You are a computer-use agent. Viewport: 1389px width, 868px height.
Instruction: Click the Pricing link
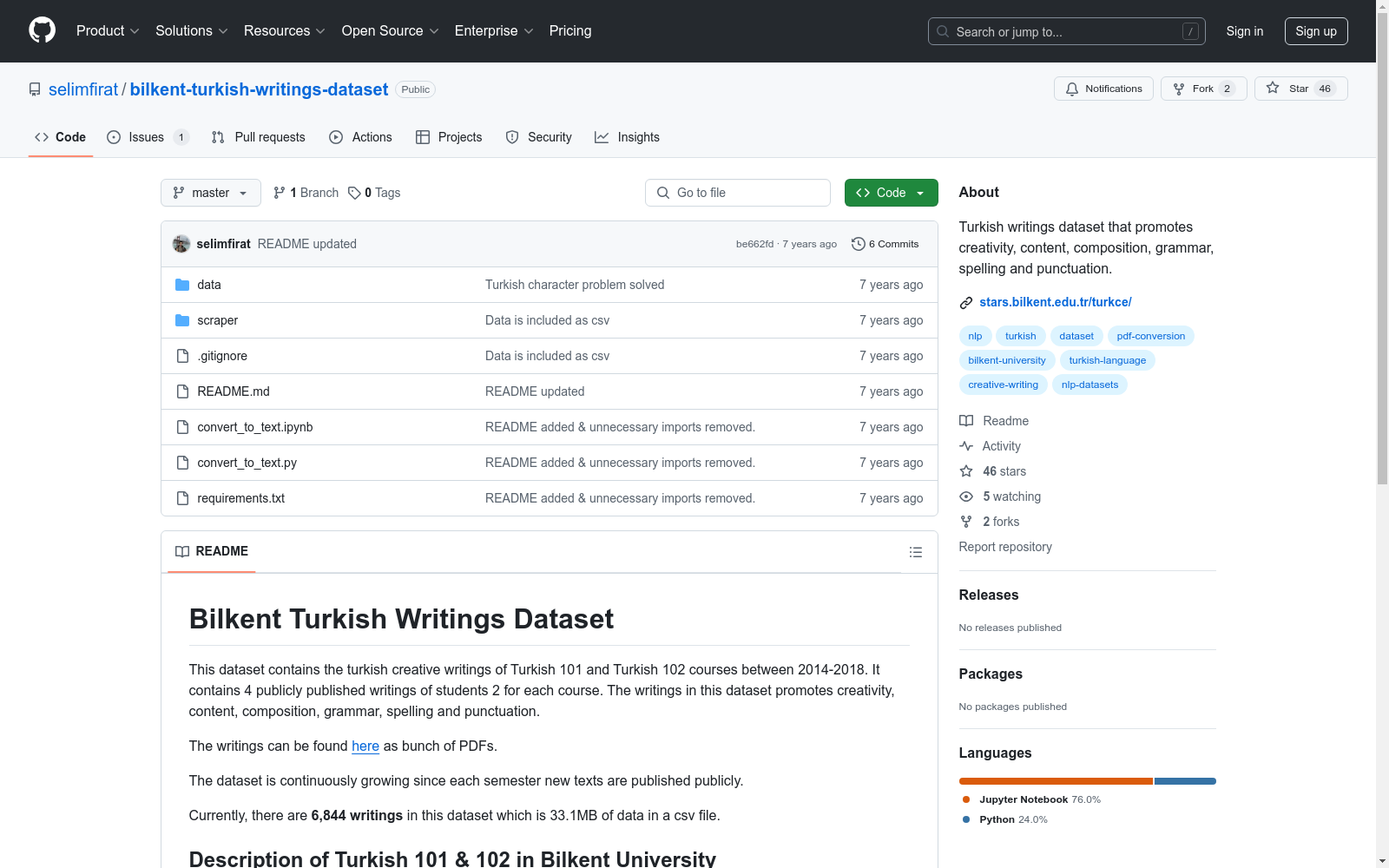pos(570,30)
